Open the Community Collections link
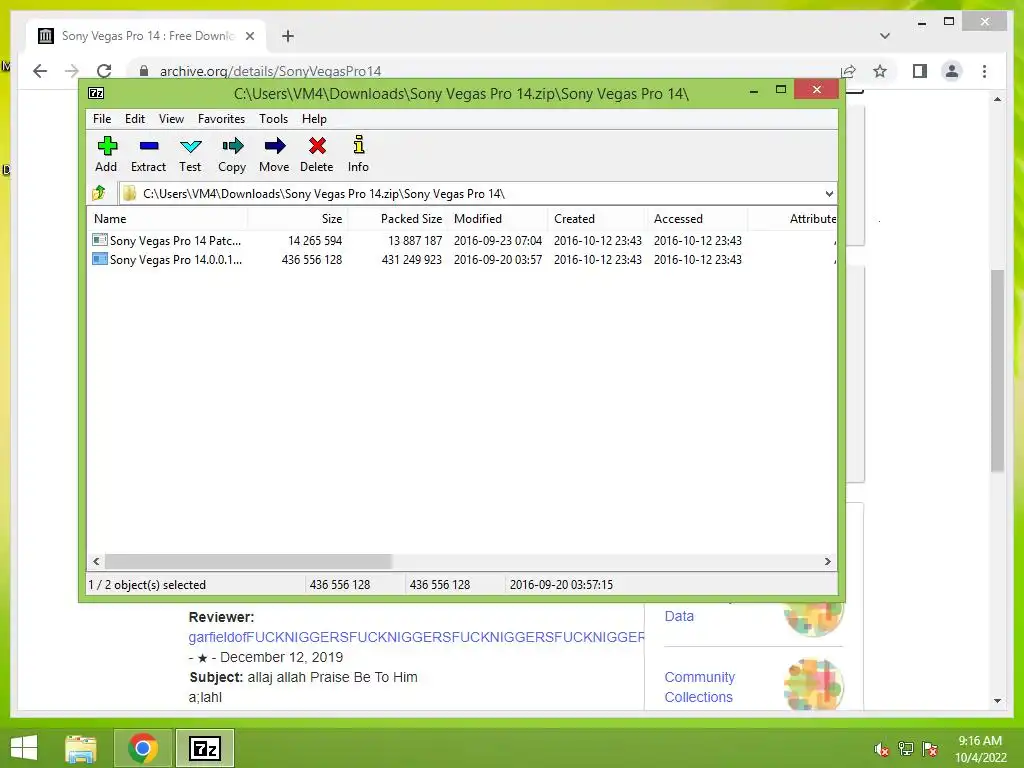The width and height of the screenshot is (1024, 768). click(x=699, y=687)
